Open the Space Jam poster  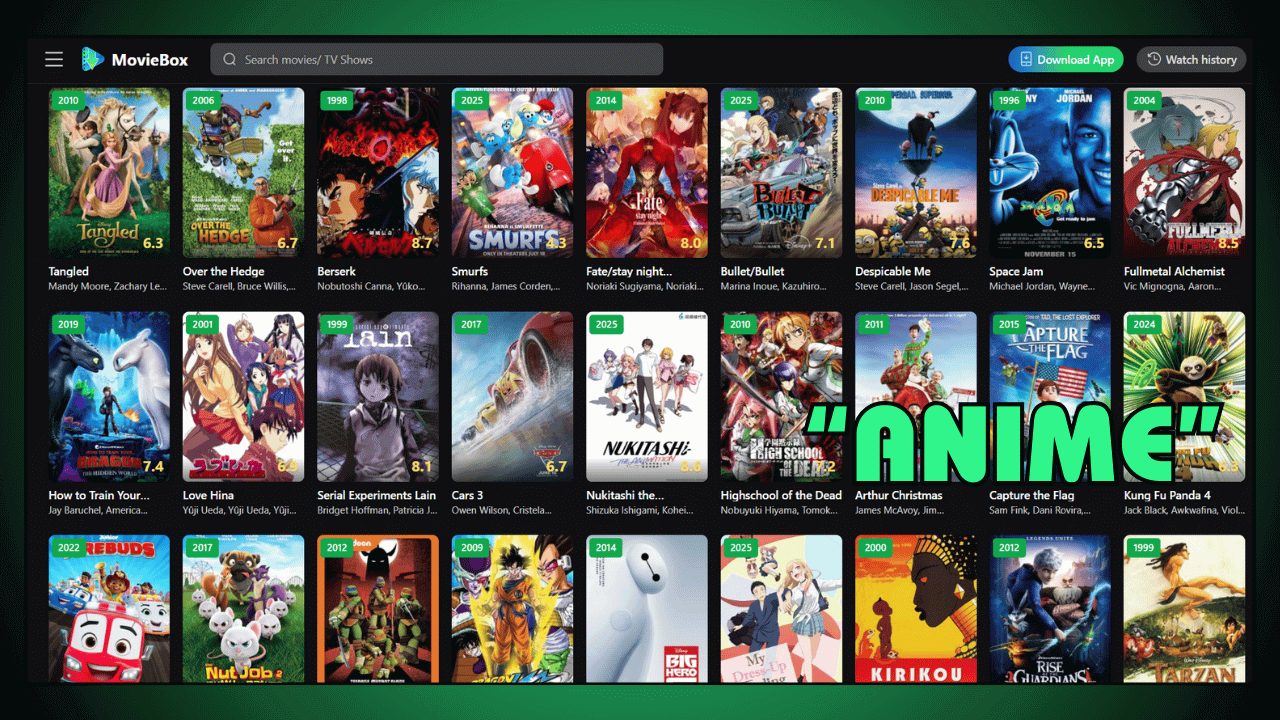pos(1050,173)
